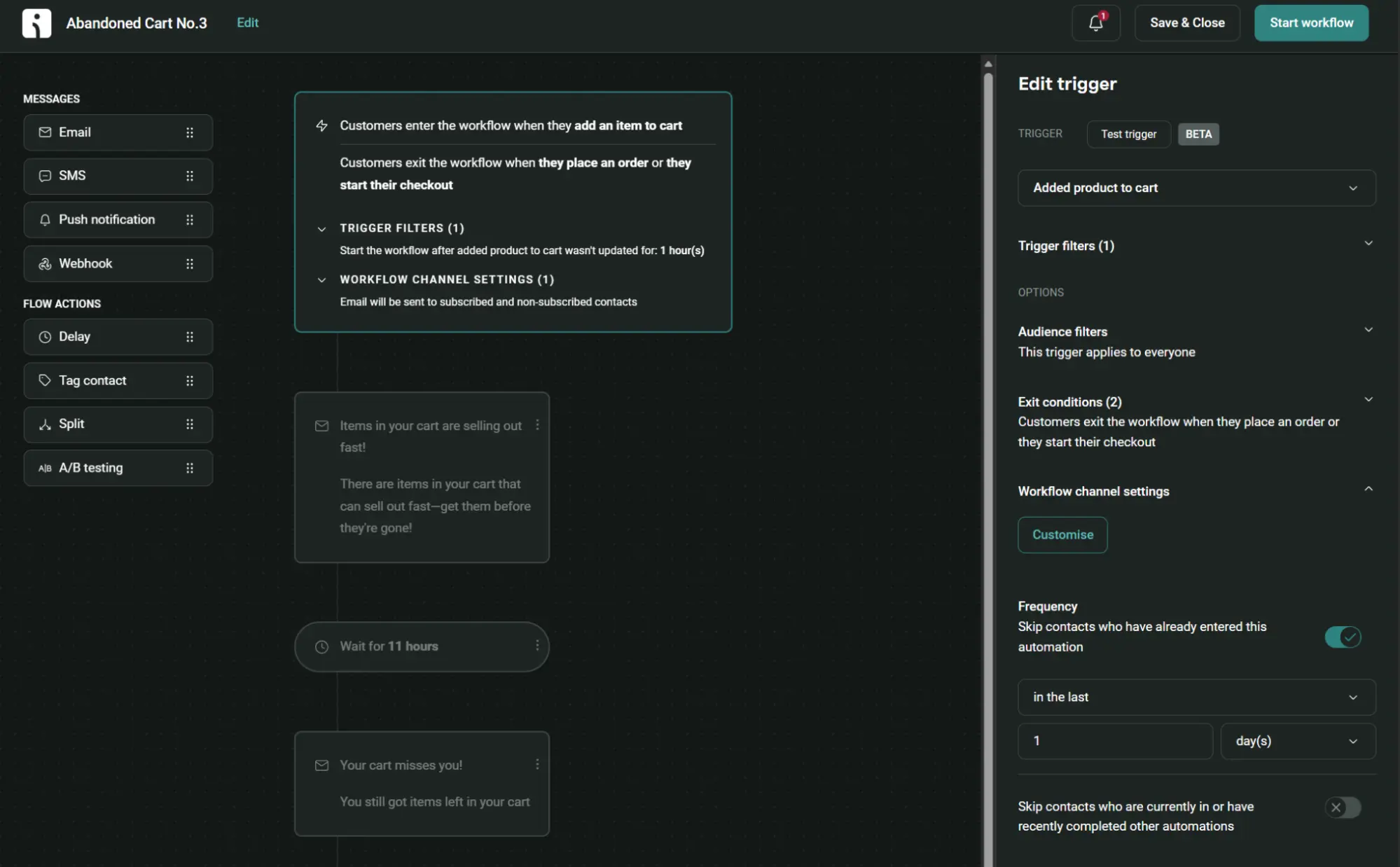Click the BETA badge
The width and height of the screenshot is (1400, 867).
pyautogui.click(x=1198, y=134)
